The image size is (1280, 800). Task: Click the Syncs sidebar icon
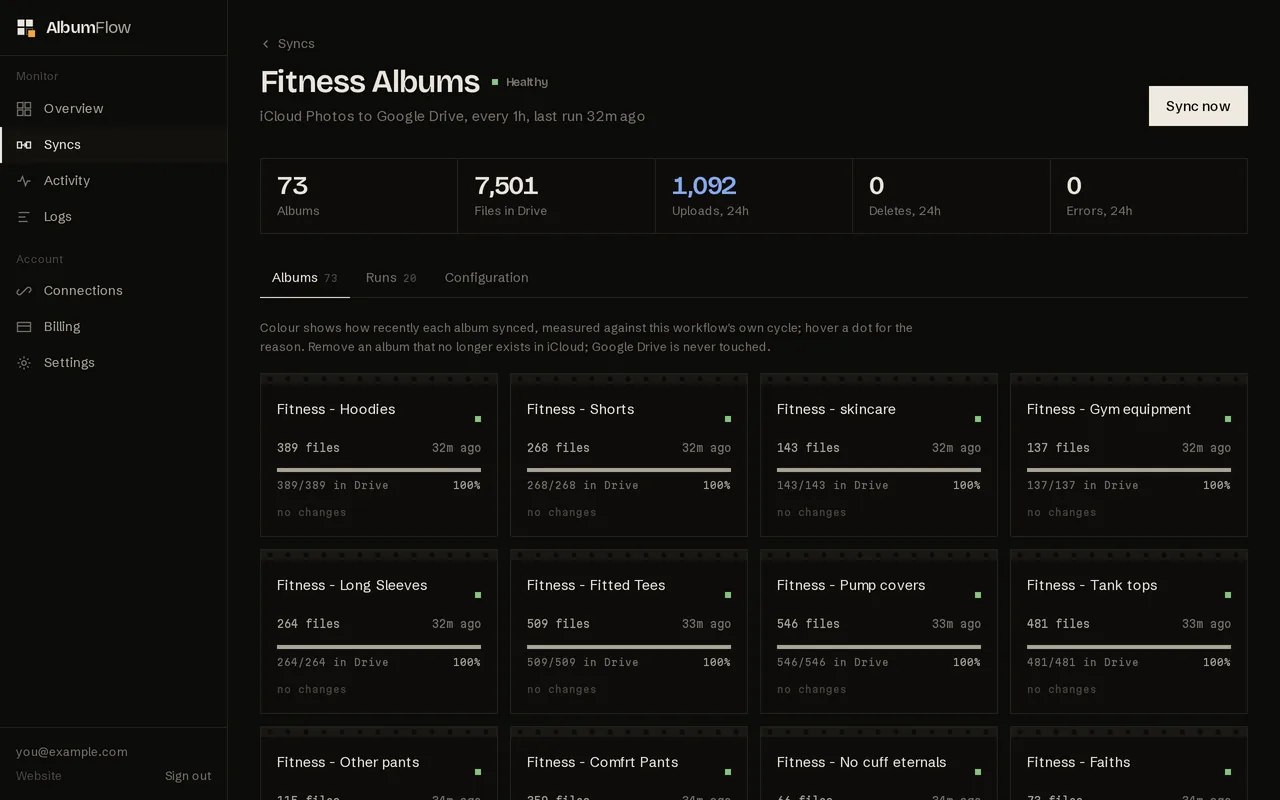coord(24,145)
